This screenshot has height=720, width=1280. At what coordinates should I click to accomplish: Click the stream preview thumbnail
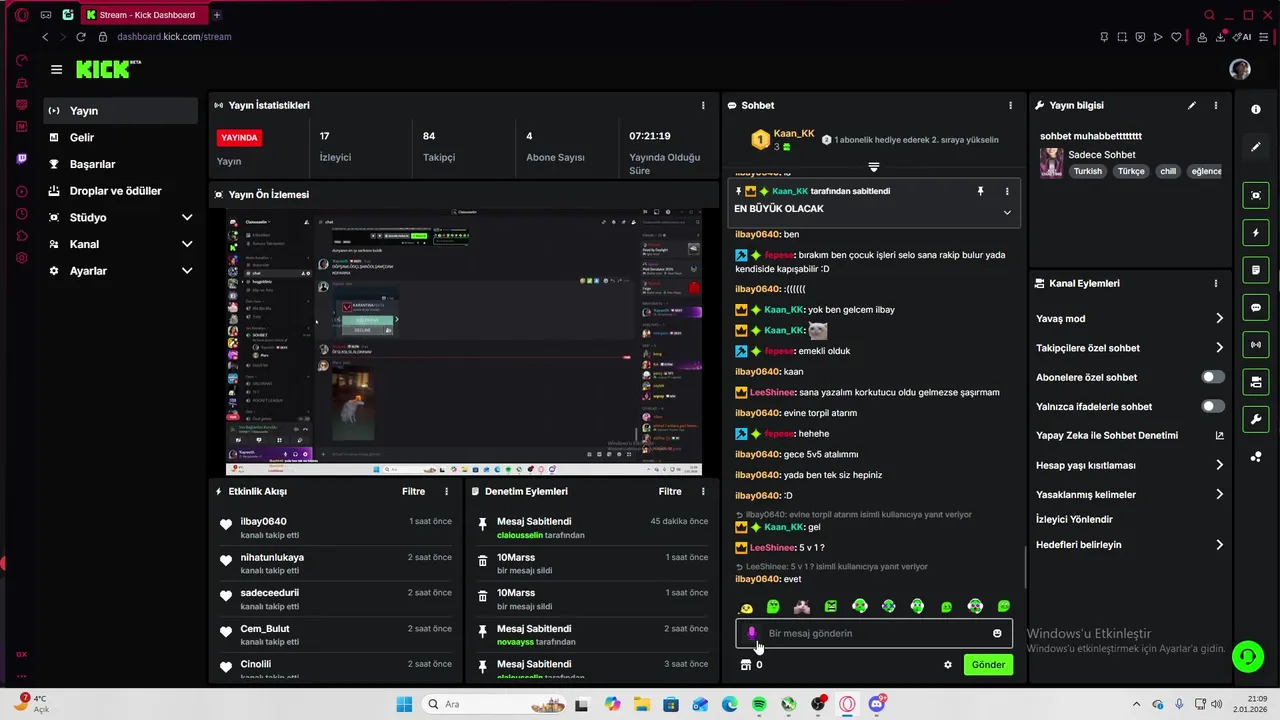464,341
